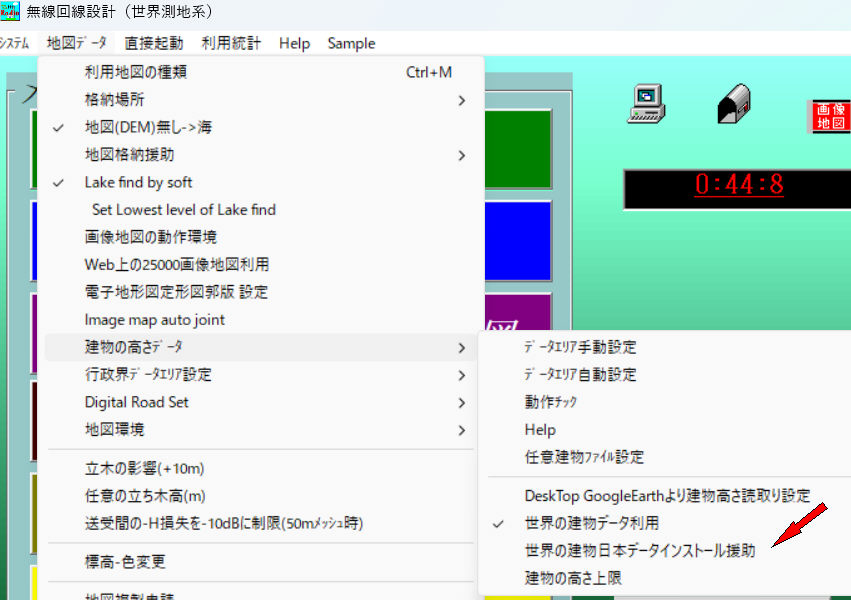Screen dimensions: 851x600
Task: Click the red 画像地図 icon
Action: pyautogui.click(x=830, y=116)
